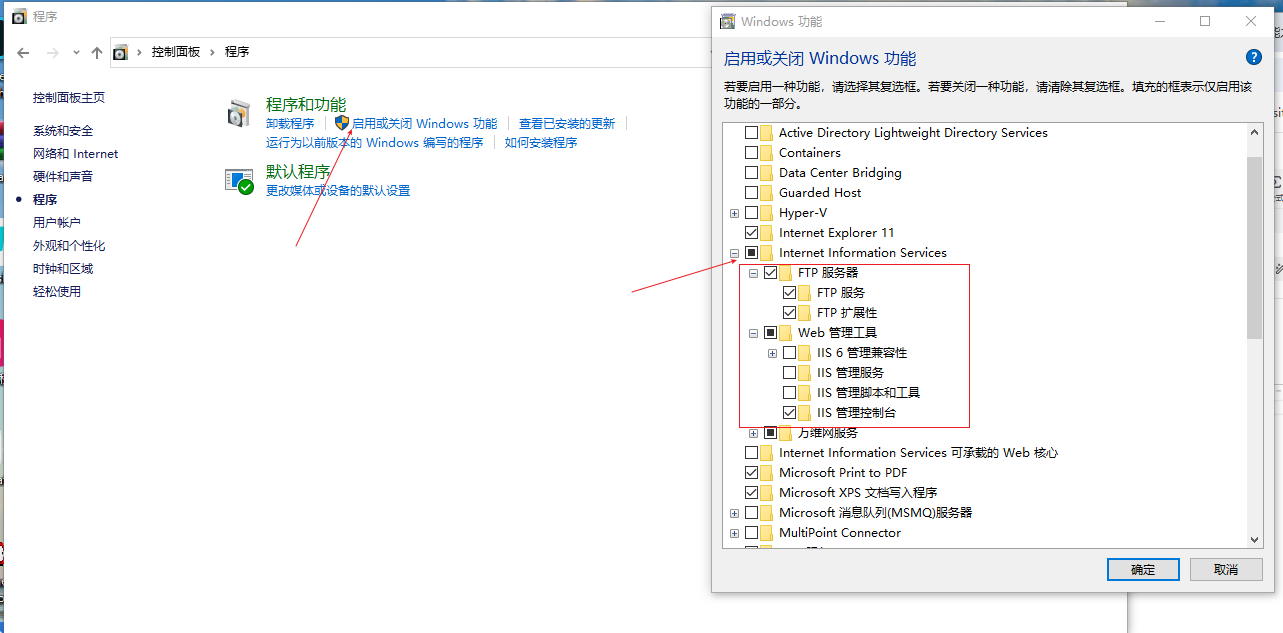Toggle the Guarded Host checkbox
The height and width of the screenshot is (633, 1283).
752,193
